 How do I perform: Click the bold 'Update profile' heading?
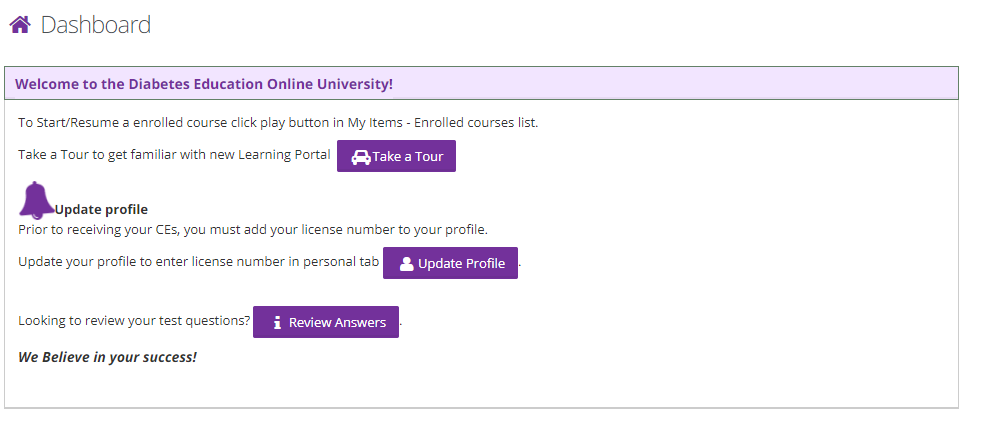coord(101,209)
